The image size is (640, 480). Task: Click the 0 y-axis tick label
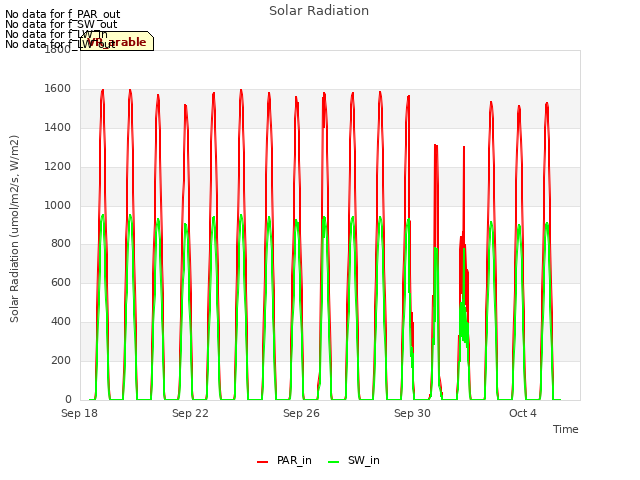coord(68,399)
